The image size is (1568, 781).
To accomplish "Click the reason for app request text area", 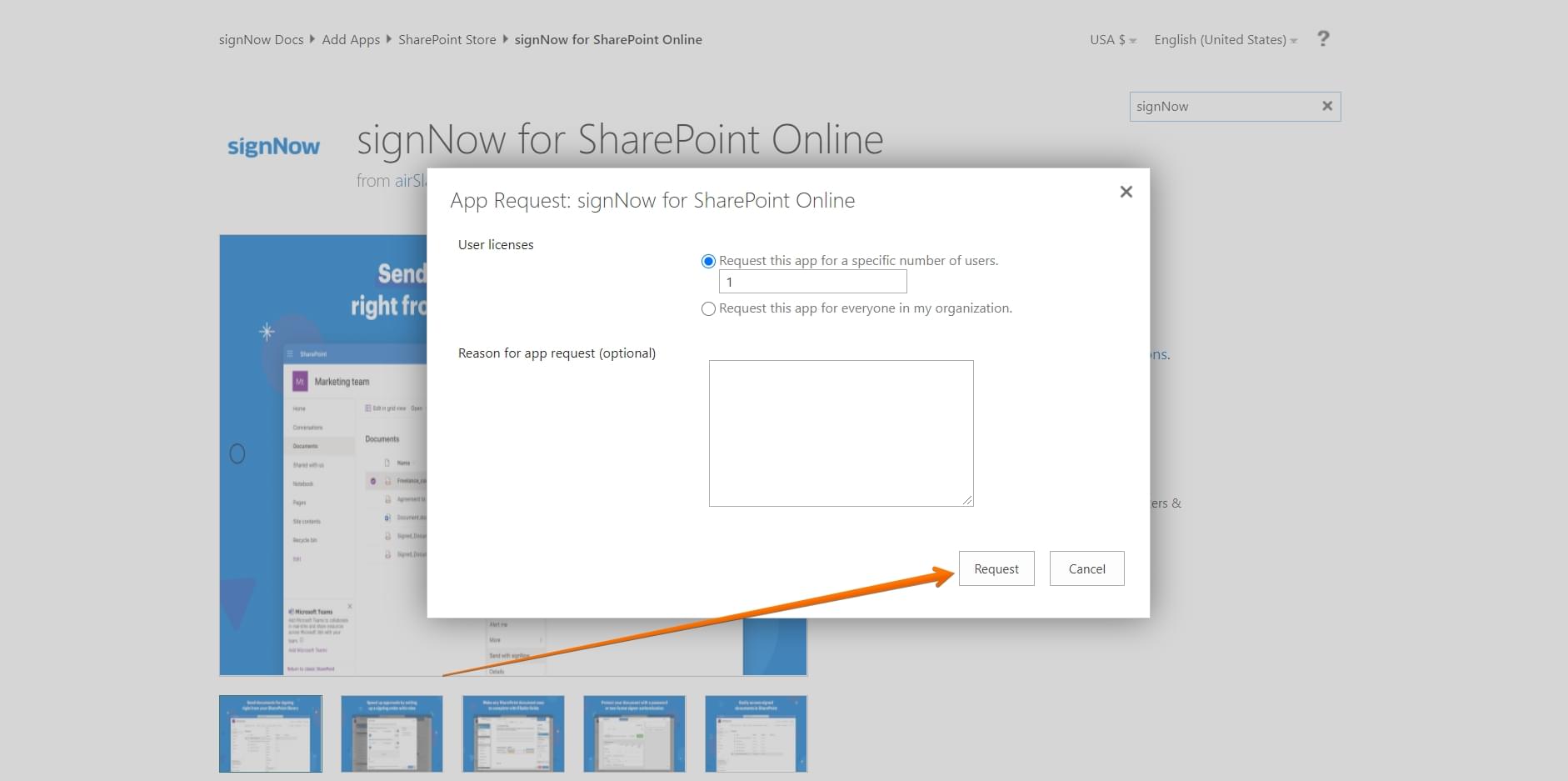I will [x=841, y=433].
